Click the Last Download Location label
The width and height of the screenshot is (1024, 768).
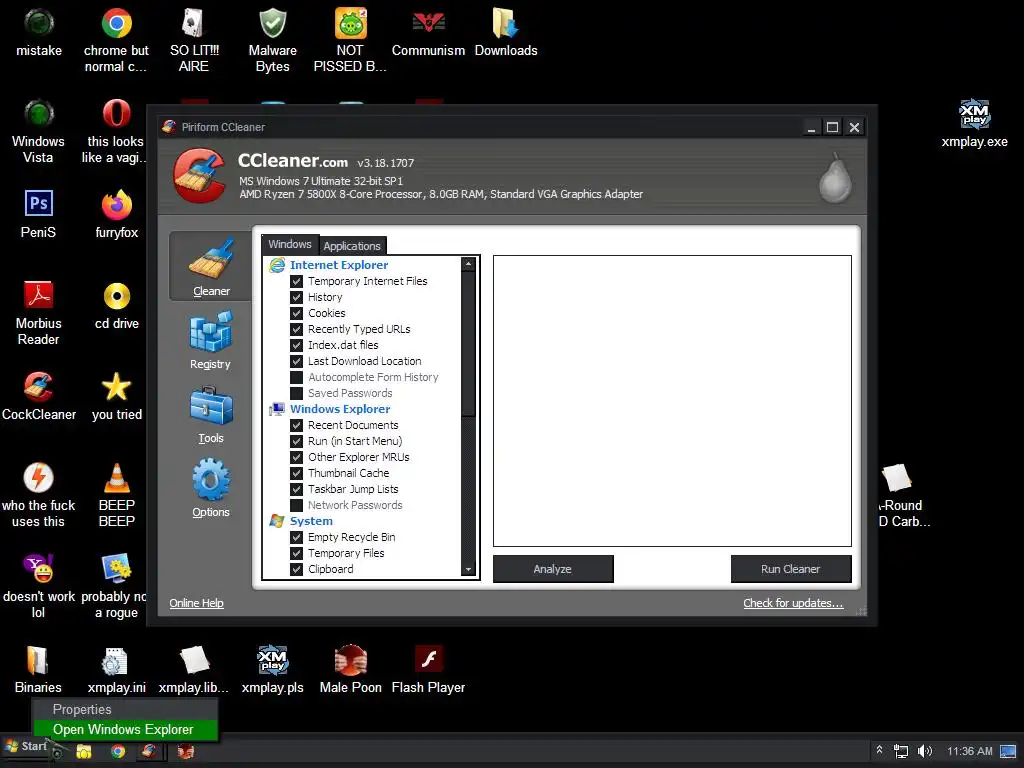(x=364, y=361)
